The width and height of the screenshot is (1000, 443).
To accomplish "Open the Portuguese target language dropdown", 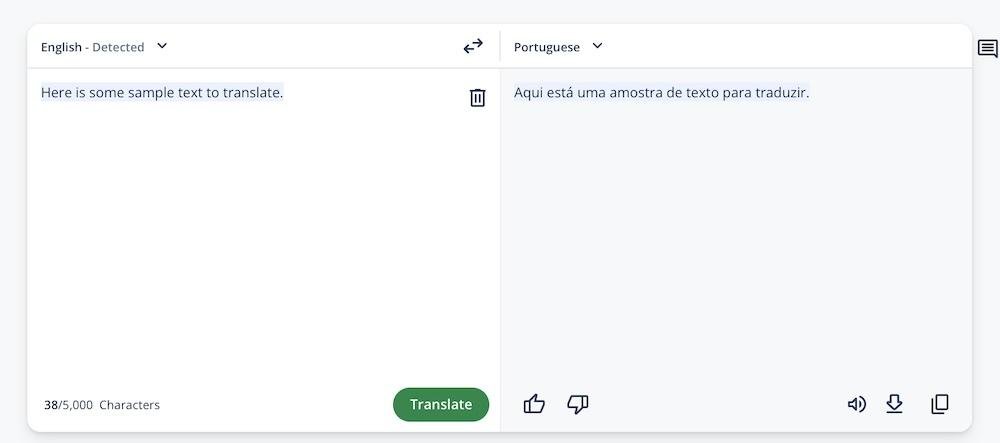I will [558, 46].
